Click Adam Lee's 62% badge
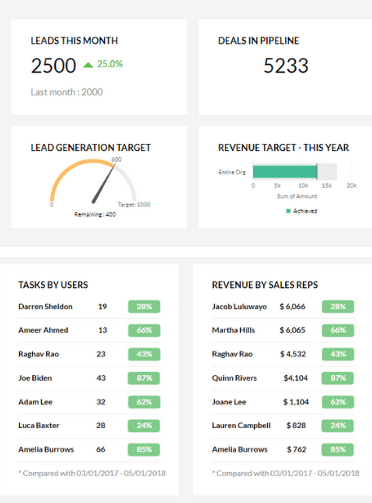 pyautogui.click(x=144, y=402)
